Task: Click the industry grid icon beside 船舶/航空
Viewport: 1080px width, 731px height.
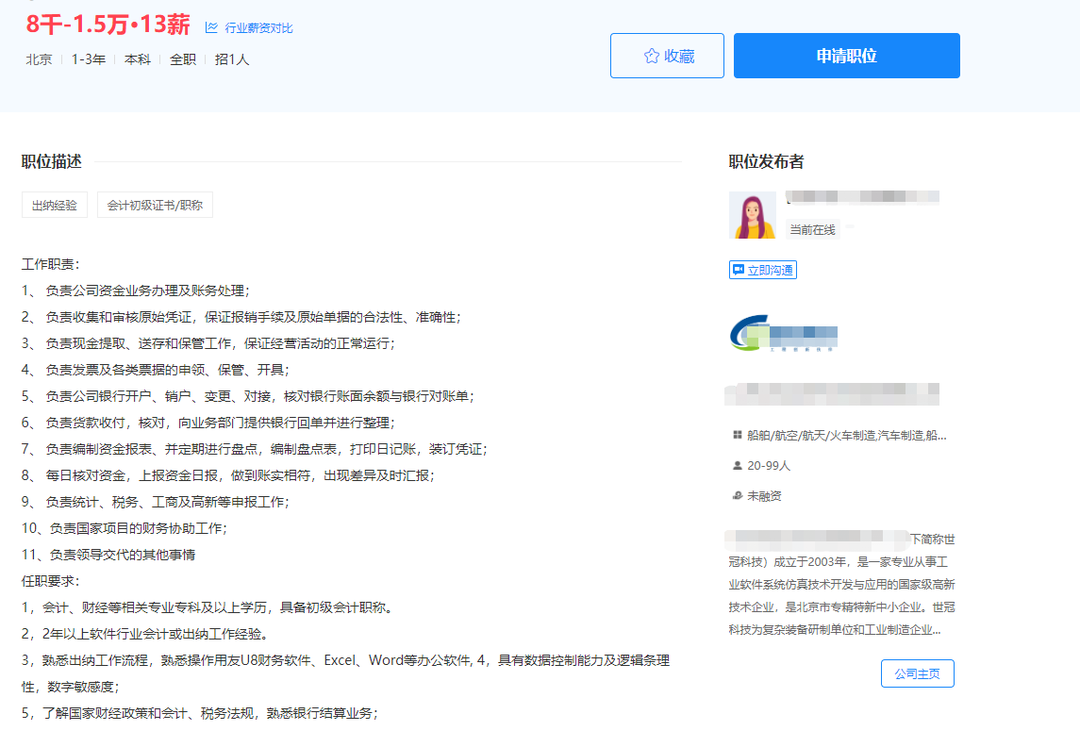Action: [738, 436]
